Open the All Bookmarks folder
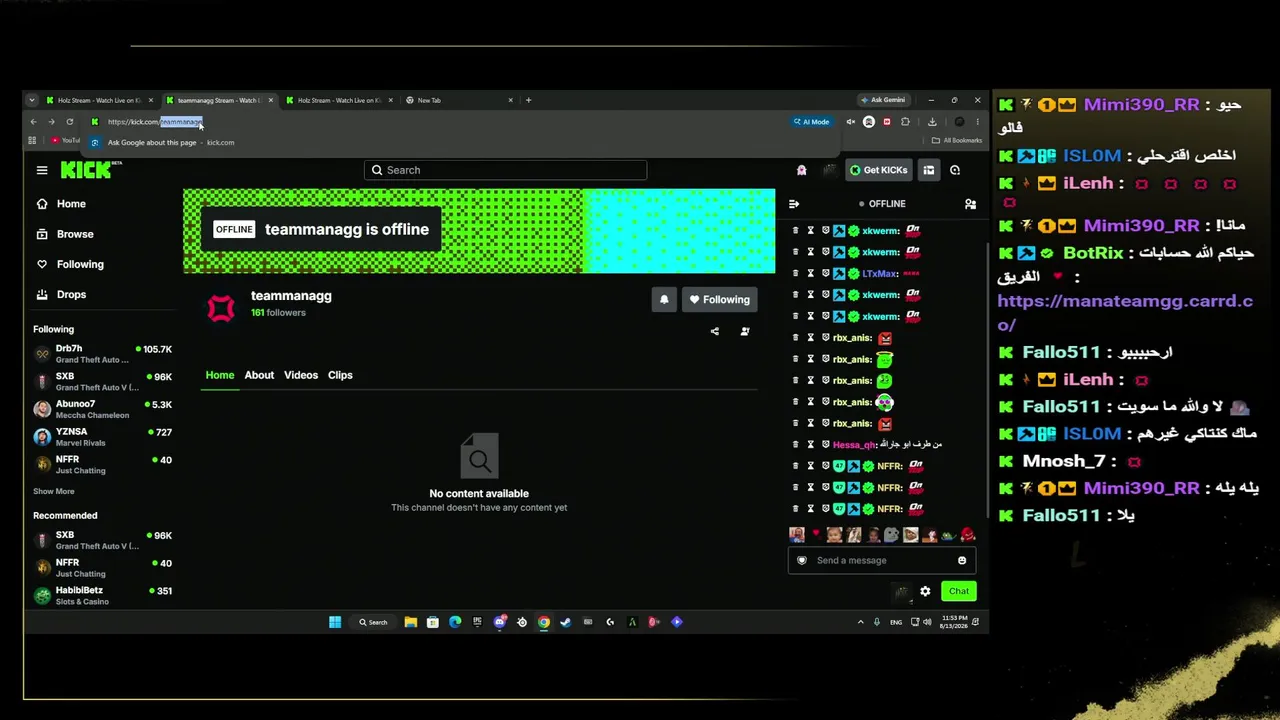1280x720 pixels. pyautogui.click(x=957, y=141)
